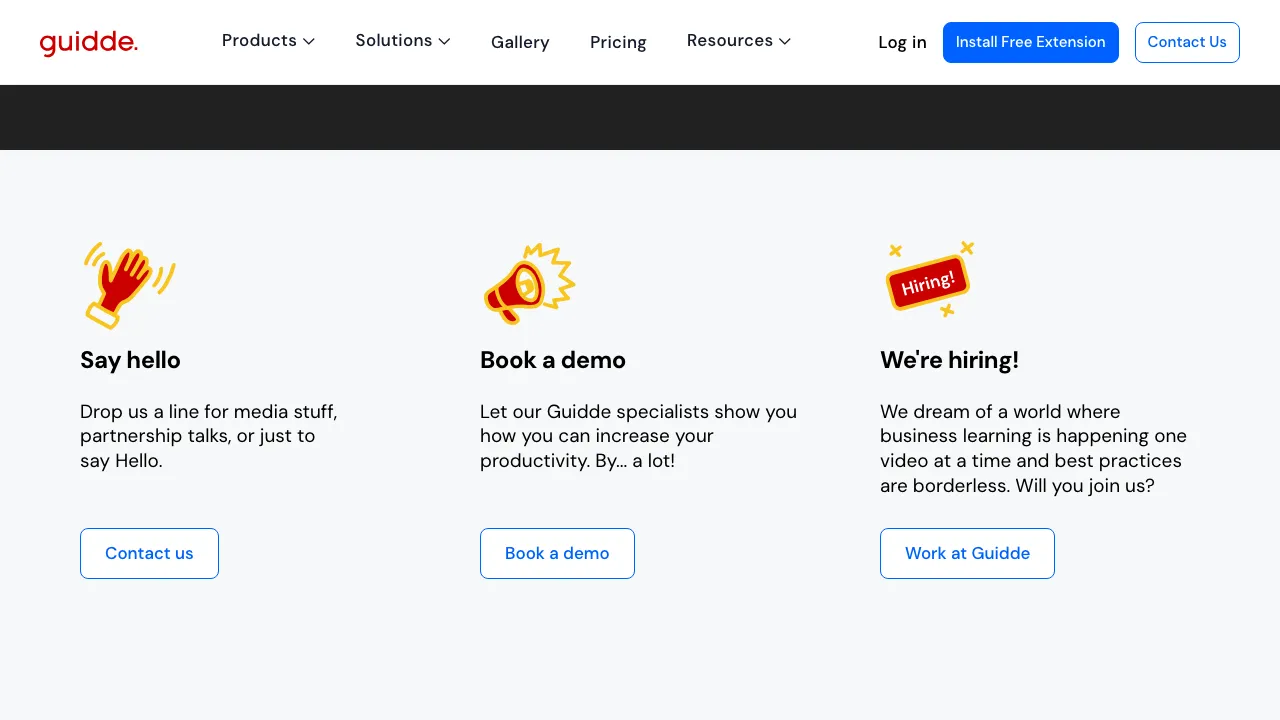Click the Hiring! badge icon
1280x720 pixels.
(x=929, y=281)
